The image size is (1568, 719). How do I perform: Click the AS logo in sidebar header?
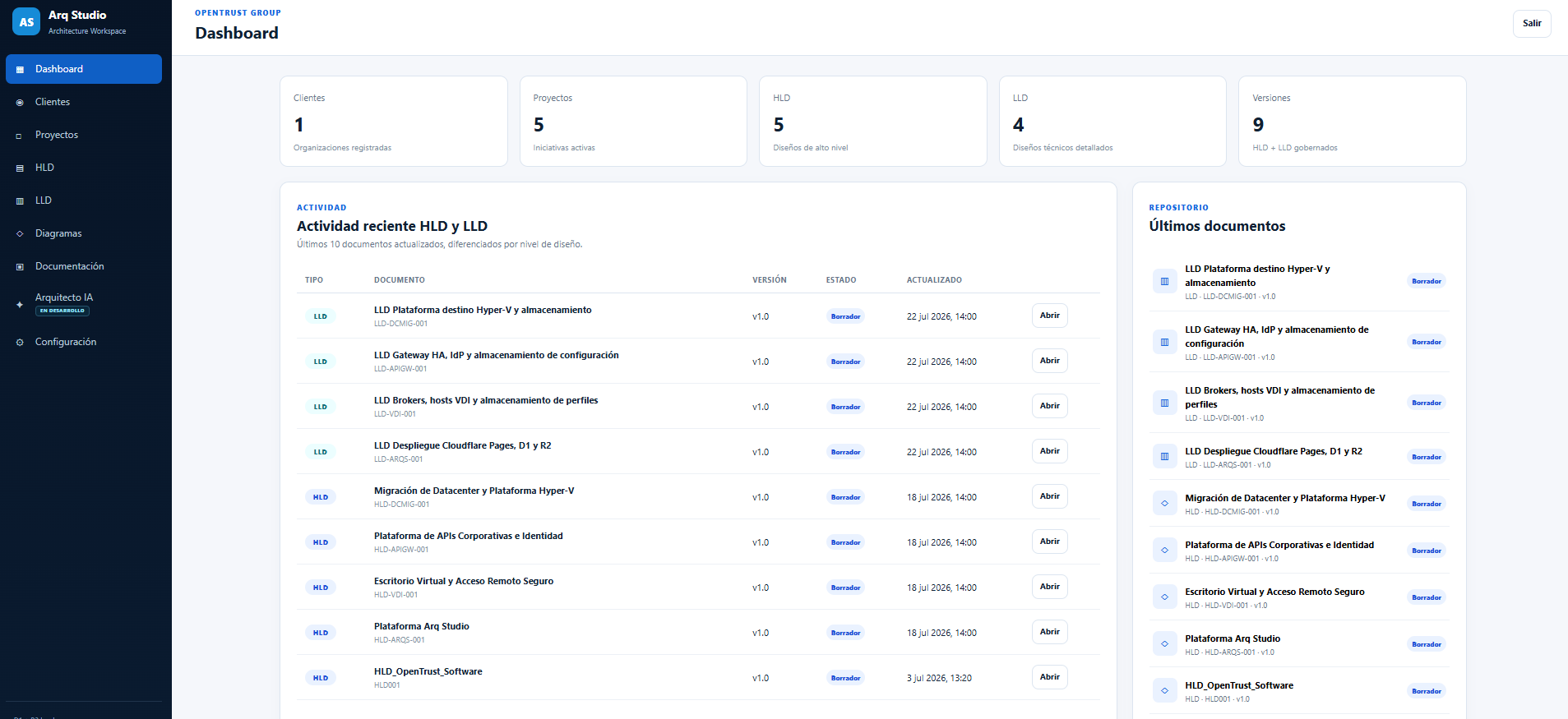pyautogui.click(x=26, y=22)
